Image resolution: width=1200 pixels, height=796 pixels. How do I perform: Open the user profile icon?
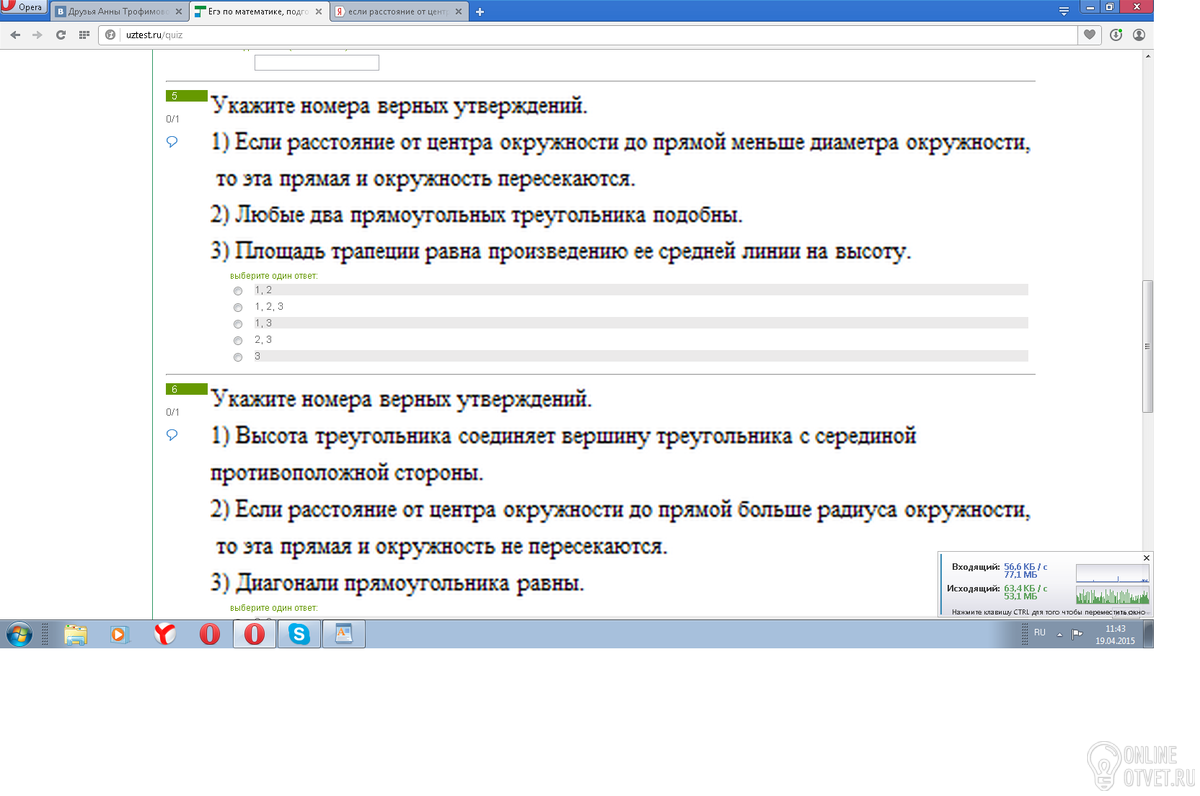coord(1139,34)
